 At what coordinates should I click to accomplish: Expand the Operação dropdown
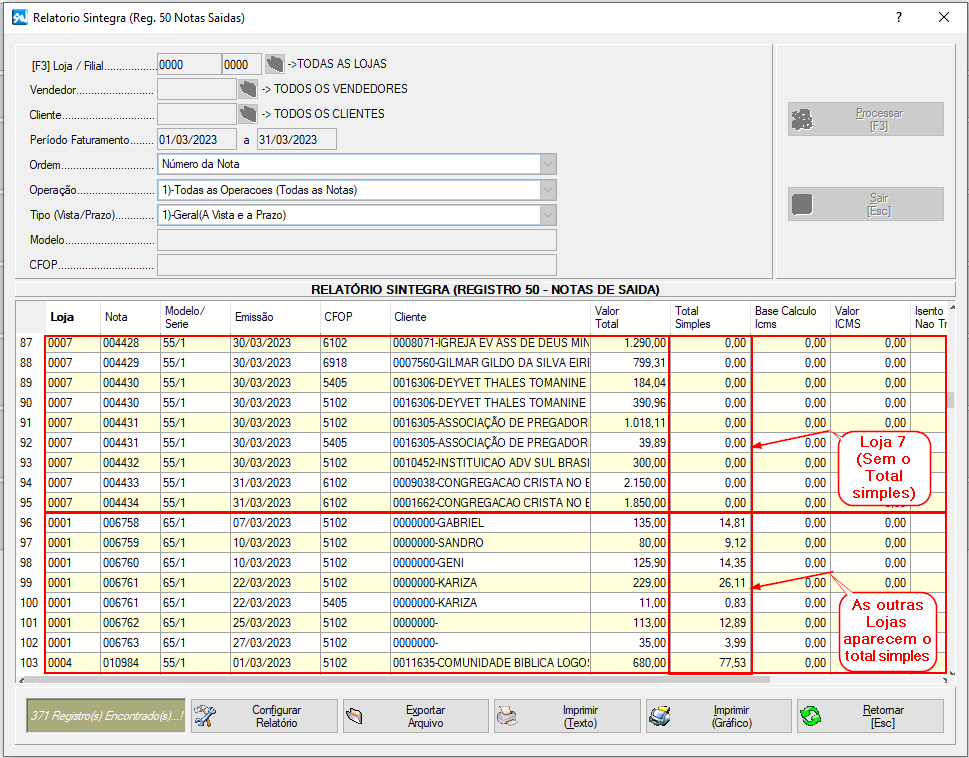[x=548, y=190]
